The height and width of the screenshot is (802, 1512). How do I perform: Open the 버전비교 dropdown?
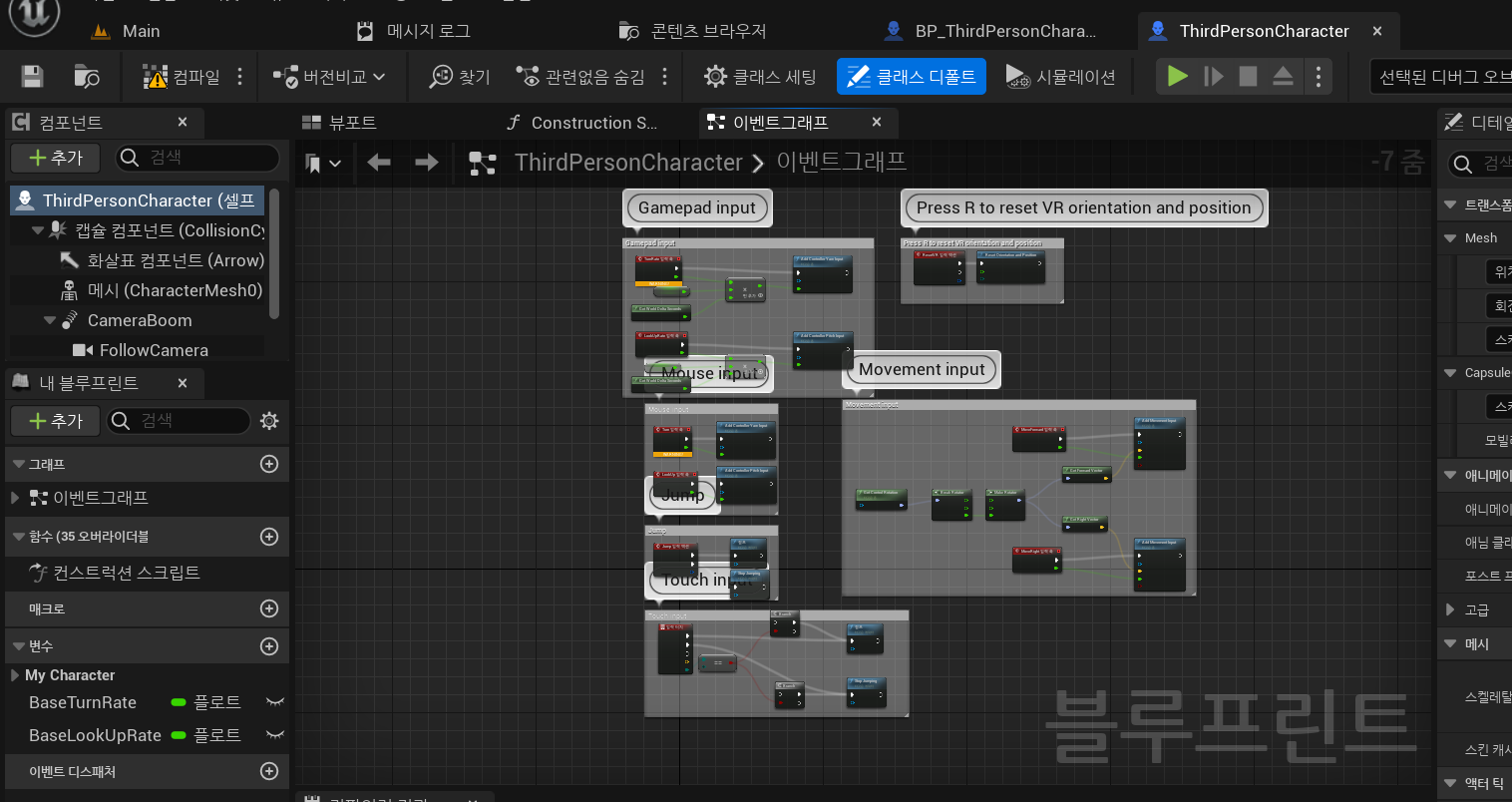[x=329, y=77]
